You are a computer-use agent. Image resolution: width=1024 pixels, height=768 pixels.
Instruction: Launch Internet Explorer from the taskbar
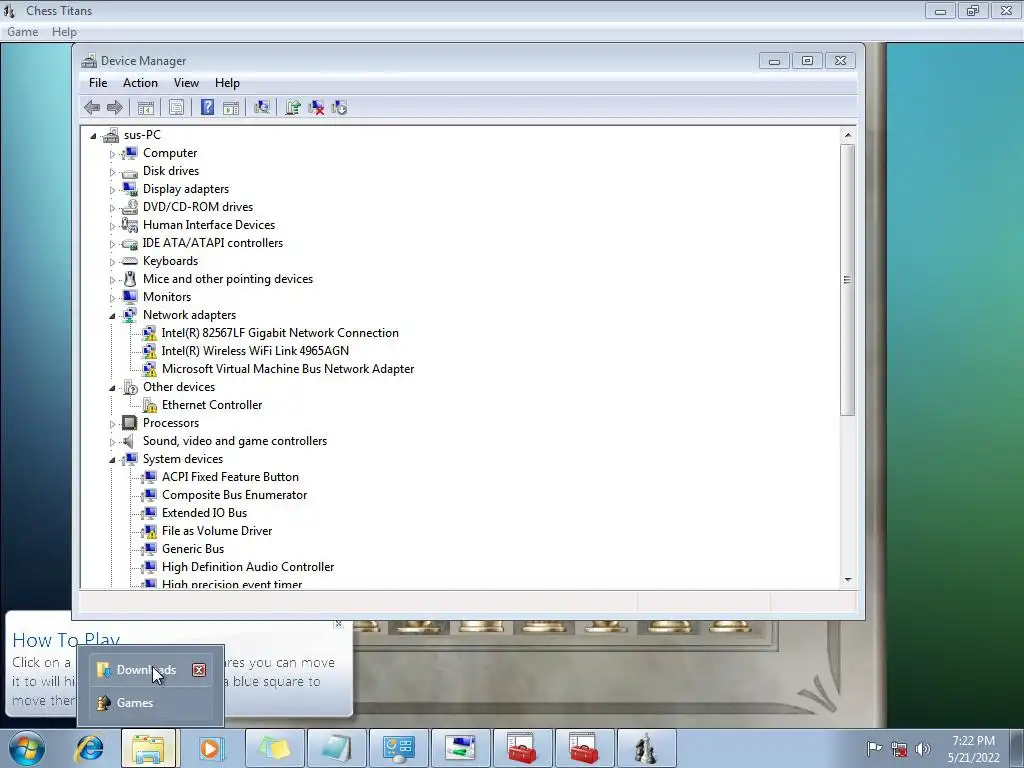(89, 748)
